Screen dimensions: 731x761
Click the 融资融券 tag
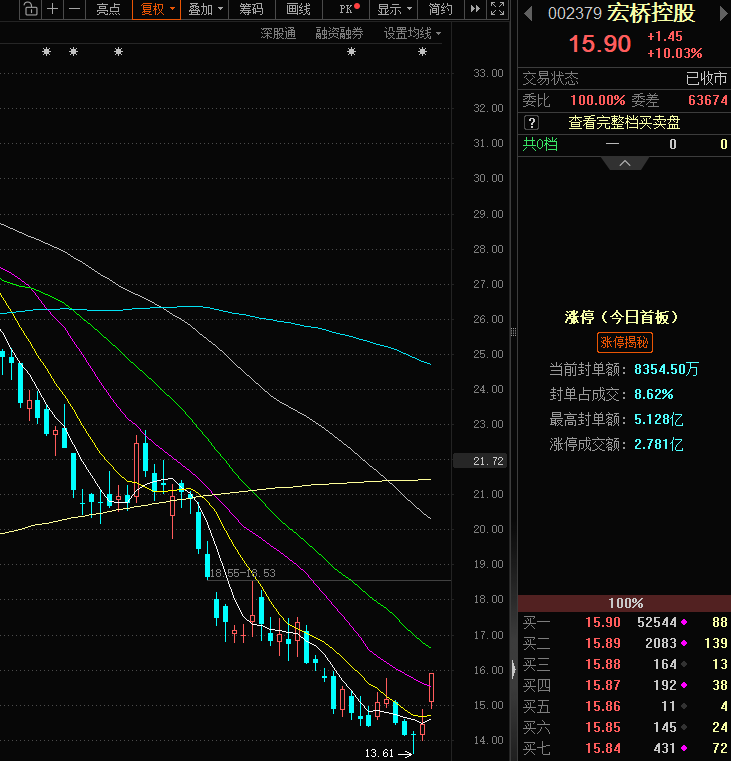click(x=339, y=33)
